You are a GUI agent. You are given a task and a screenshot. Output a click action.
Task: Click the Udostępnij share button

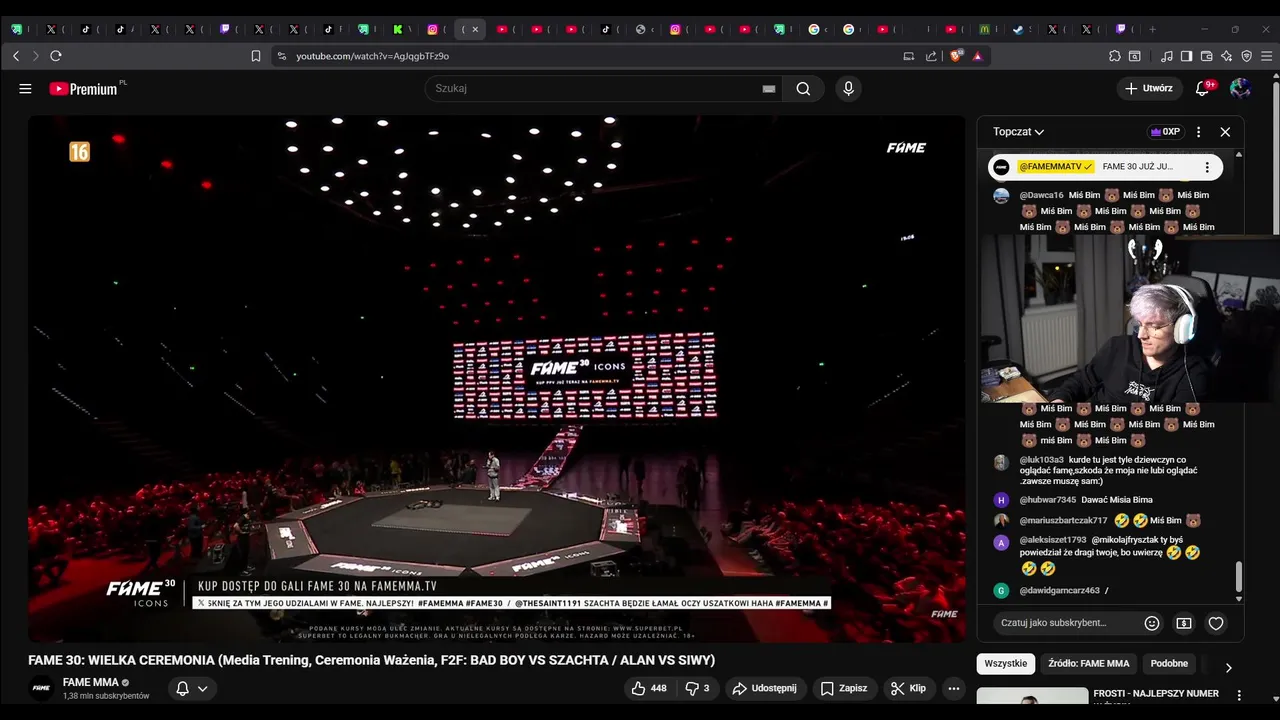coord(765,688)
